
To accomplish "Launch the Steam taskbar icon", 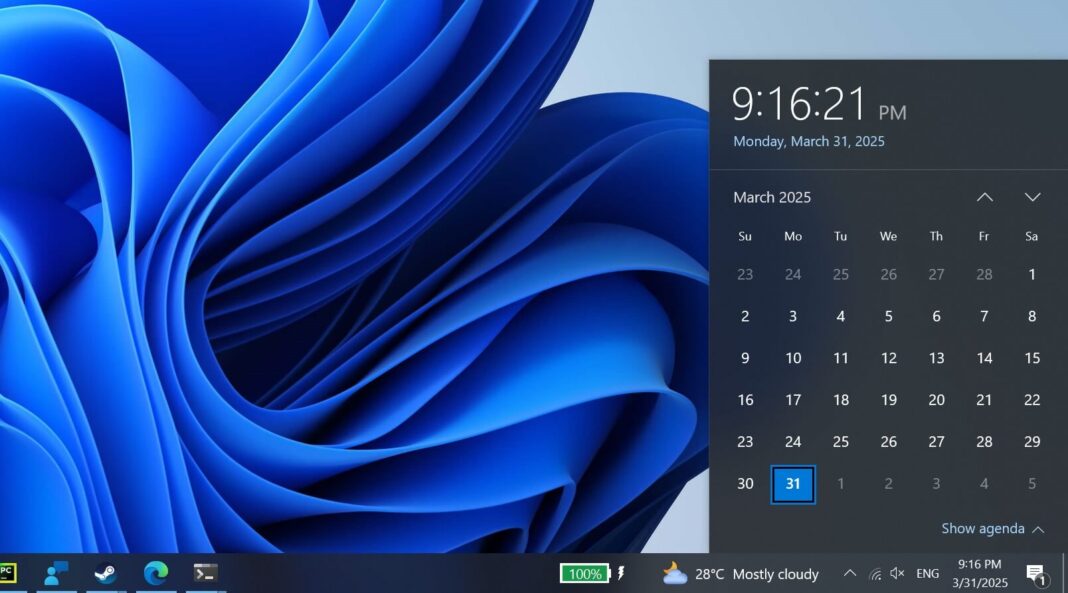I will tap(105, 573).
